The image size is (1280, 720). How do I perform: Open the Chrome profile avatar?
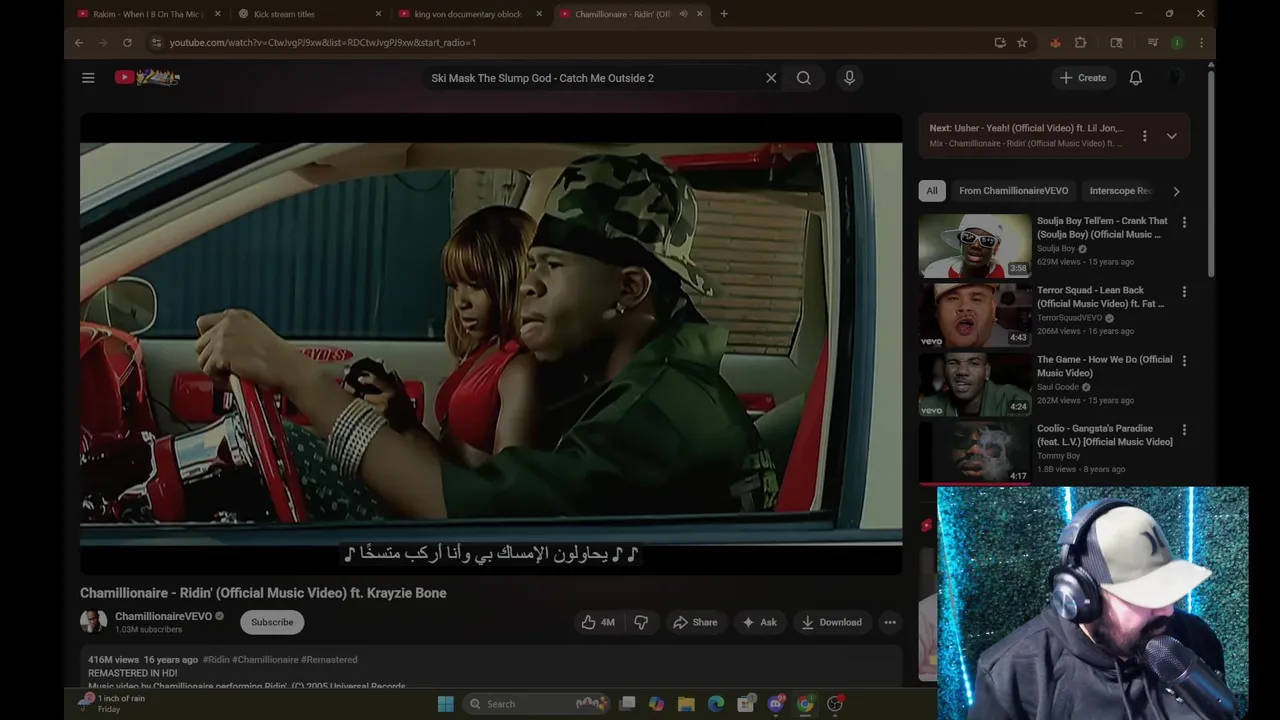[1178, 43]
